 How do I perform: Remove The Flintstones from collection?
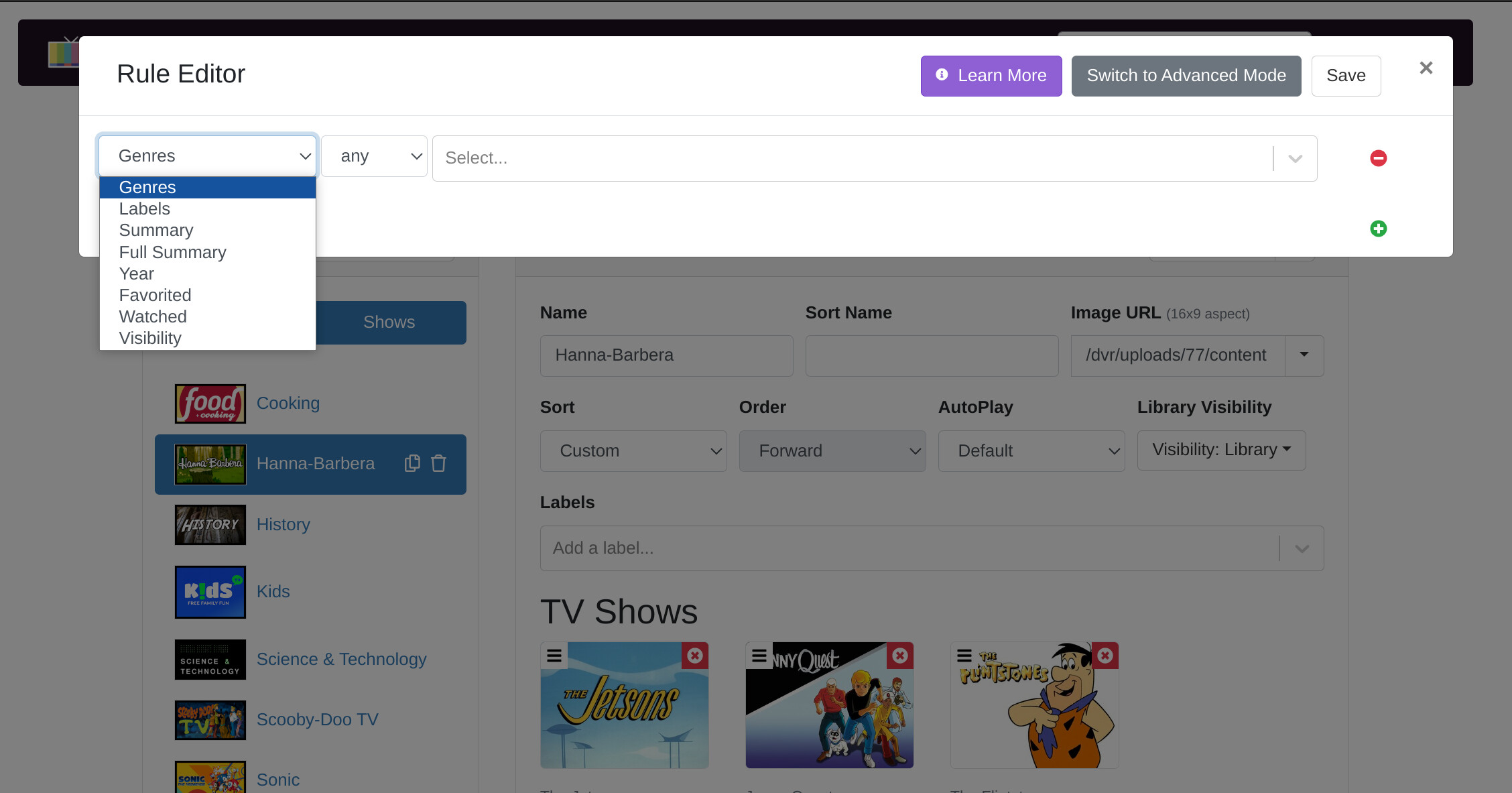coord(1105,655)
